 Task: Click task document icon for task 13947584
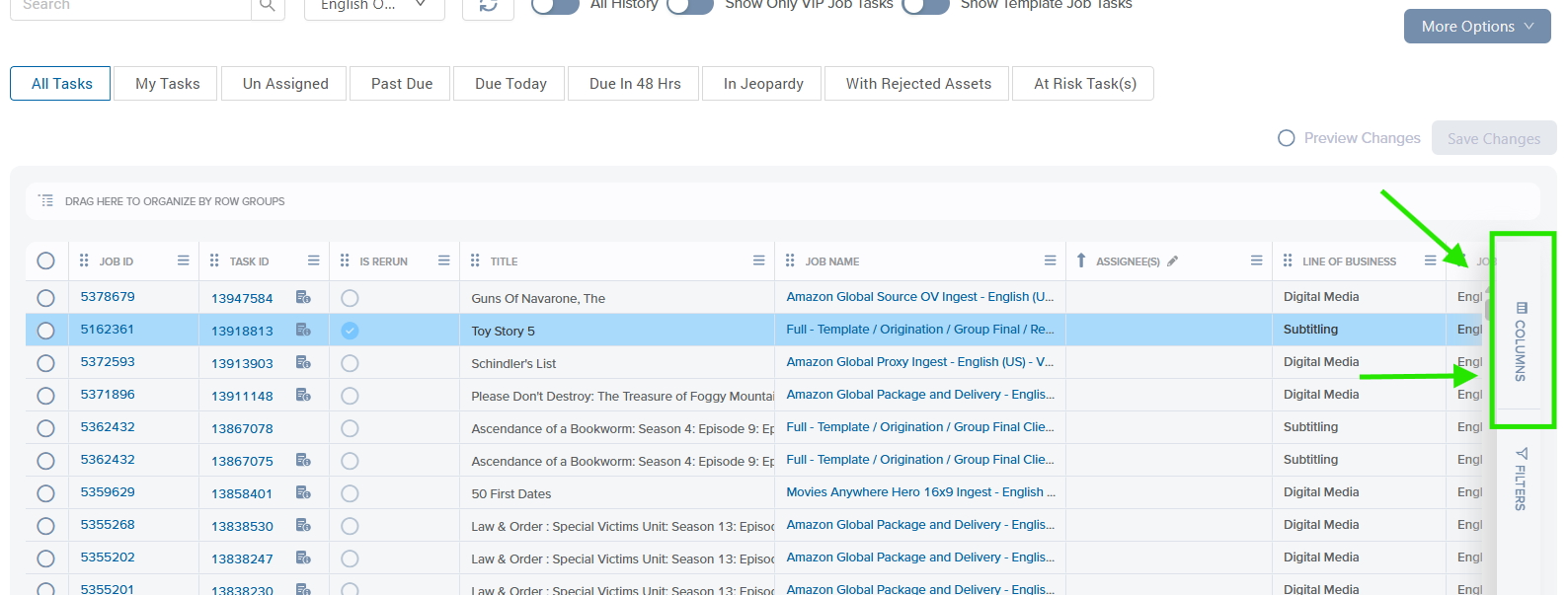303,297
